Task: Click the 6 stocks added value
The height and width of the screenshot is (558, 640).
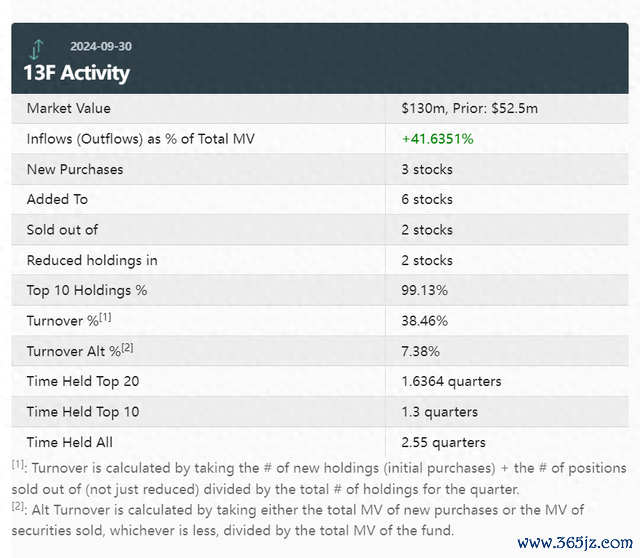Action: coord(427,200)
